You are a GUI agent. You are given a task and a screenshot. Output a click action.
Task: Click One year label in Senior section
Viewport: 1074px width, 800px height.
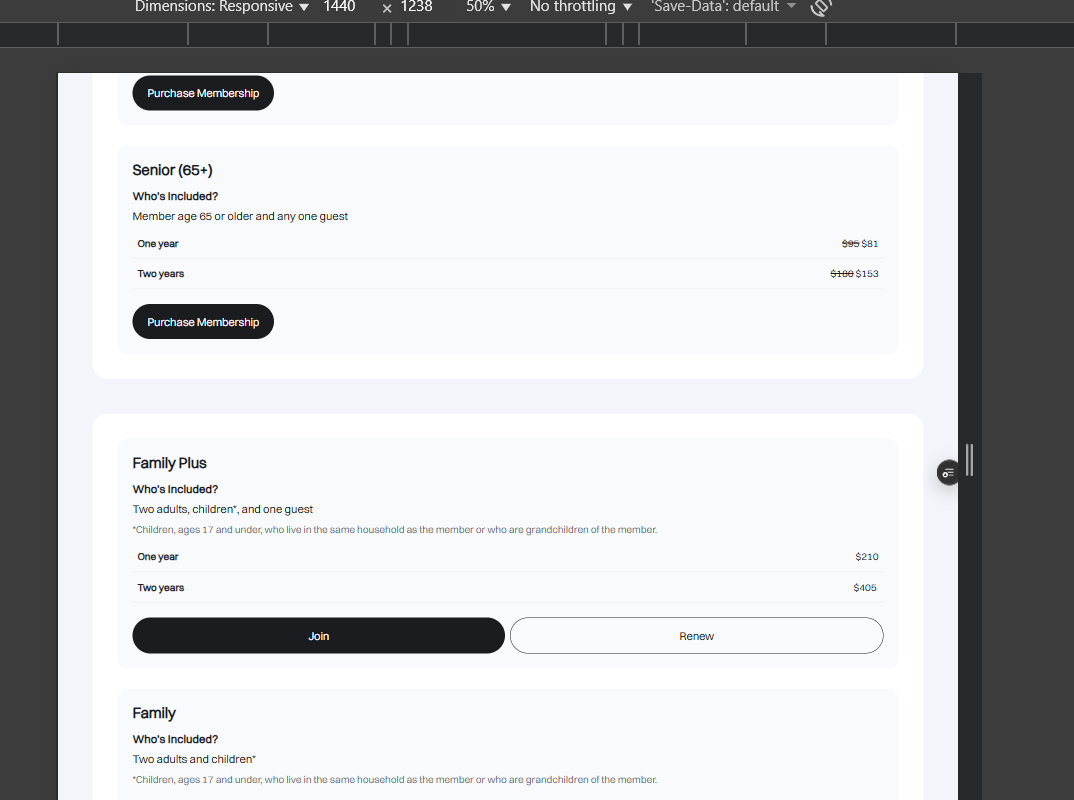tap(158, 244)
